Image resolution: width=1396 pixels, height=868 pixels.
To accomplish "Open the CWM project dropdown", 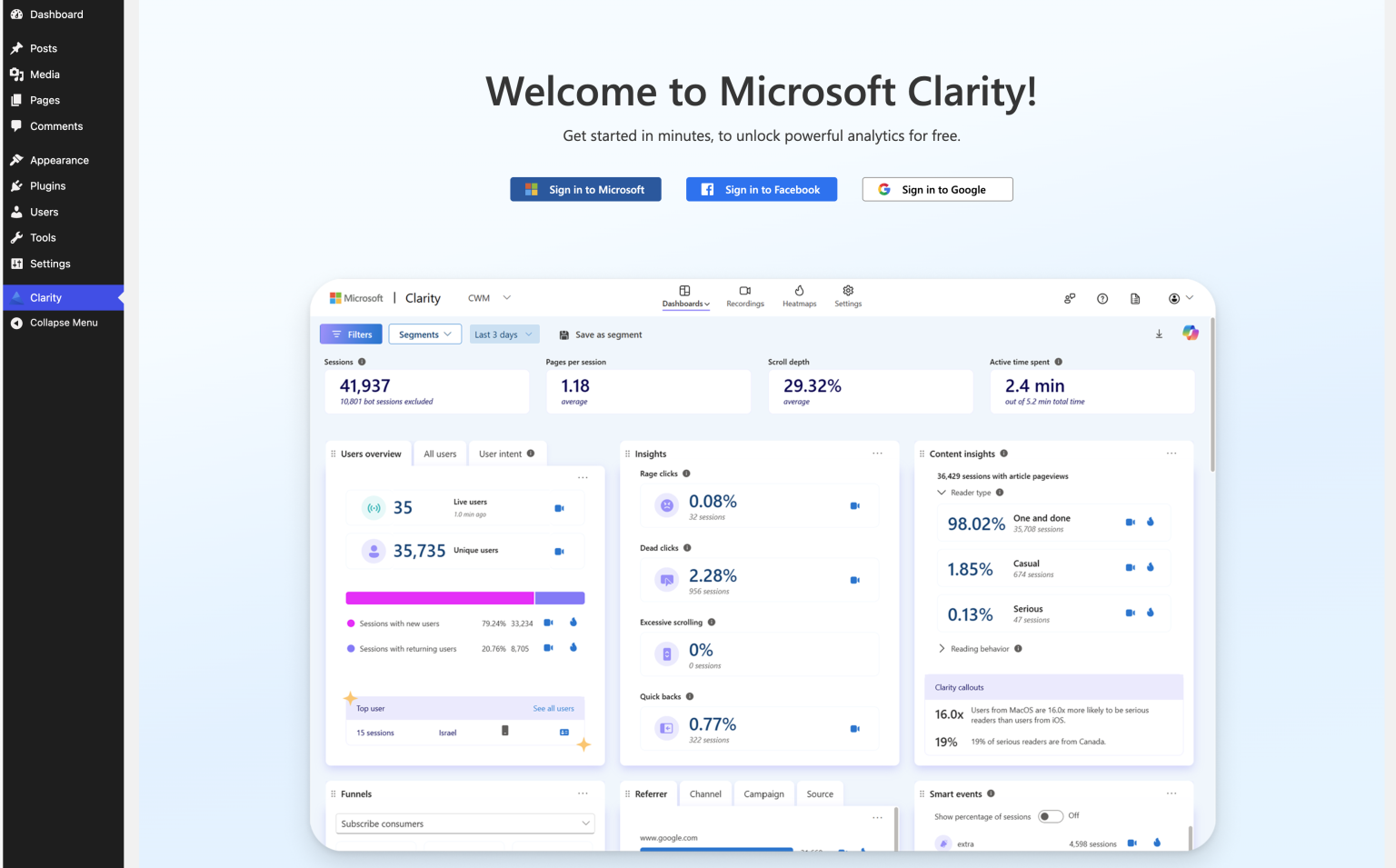I will [x=488, y=297].
